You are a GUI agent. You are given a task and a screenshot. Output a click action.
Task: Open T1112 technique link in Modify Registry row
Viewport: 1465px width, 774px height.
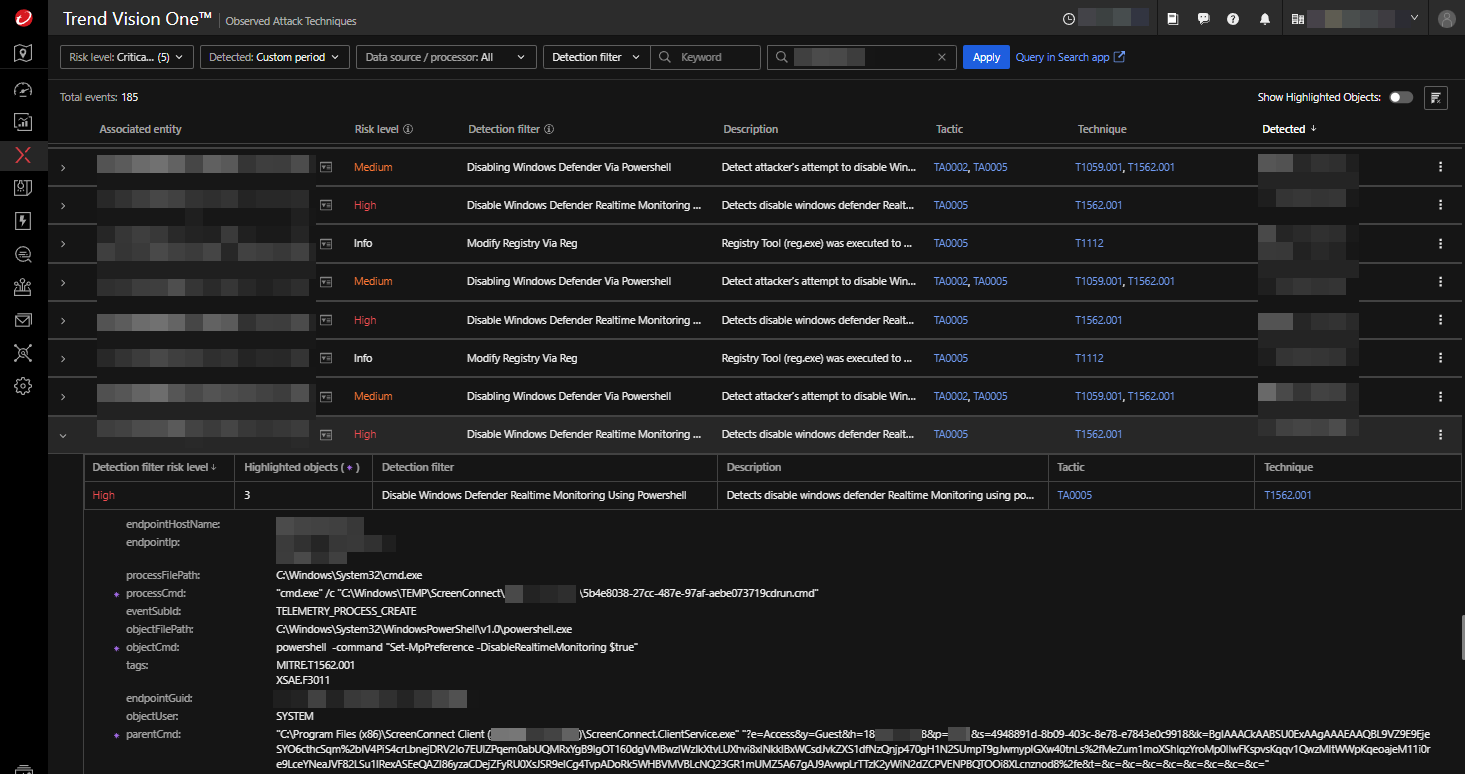click(x=1089, y=243)
